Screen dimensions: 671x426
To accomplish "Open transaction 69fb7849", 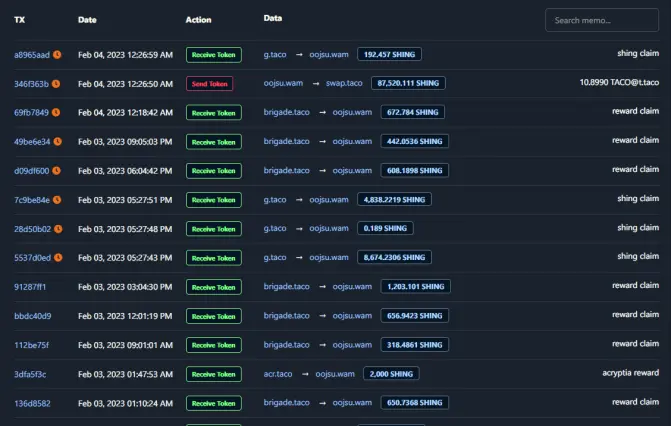I will 31,113.
